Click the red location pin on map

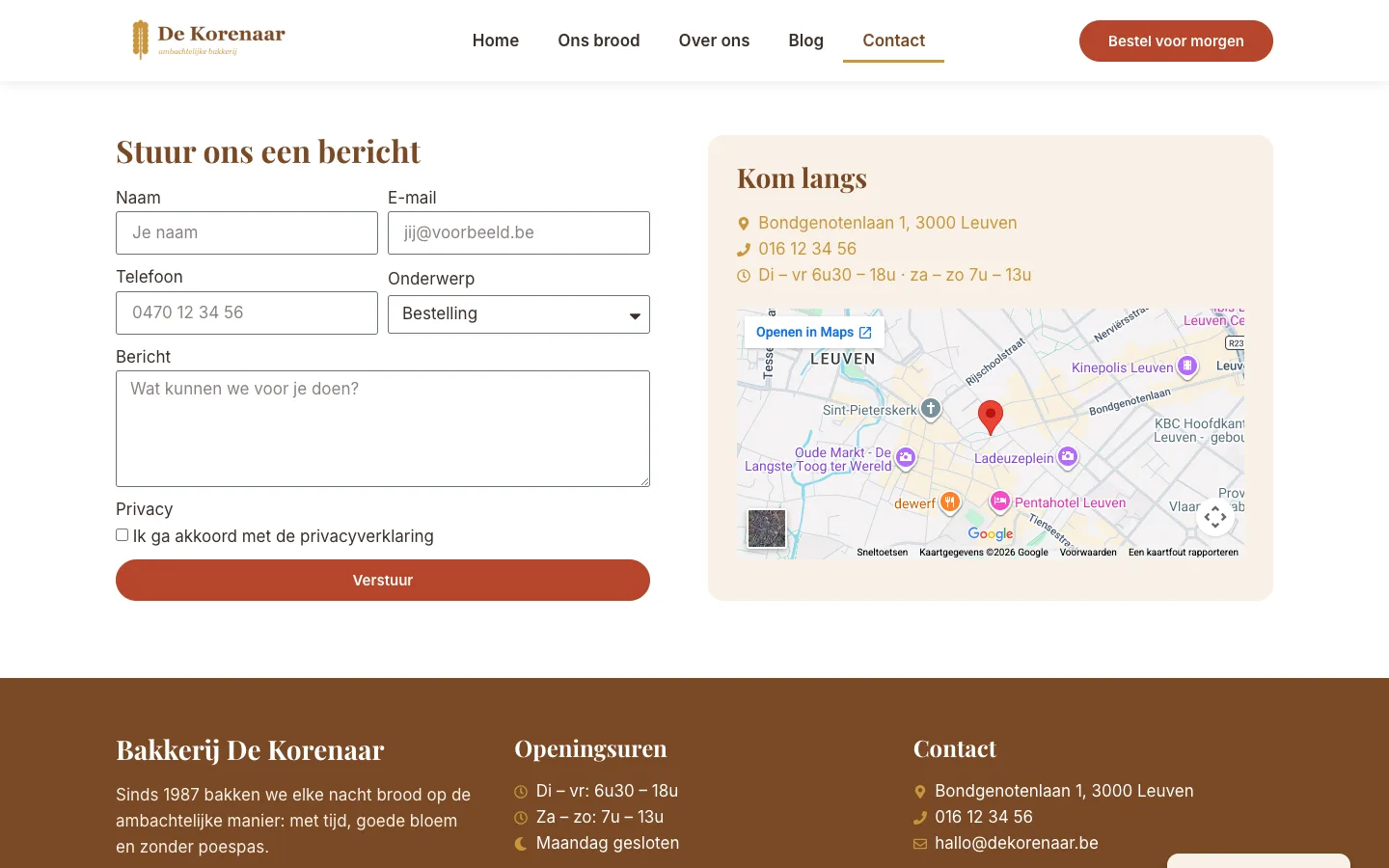click(x=990, y=418)
